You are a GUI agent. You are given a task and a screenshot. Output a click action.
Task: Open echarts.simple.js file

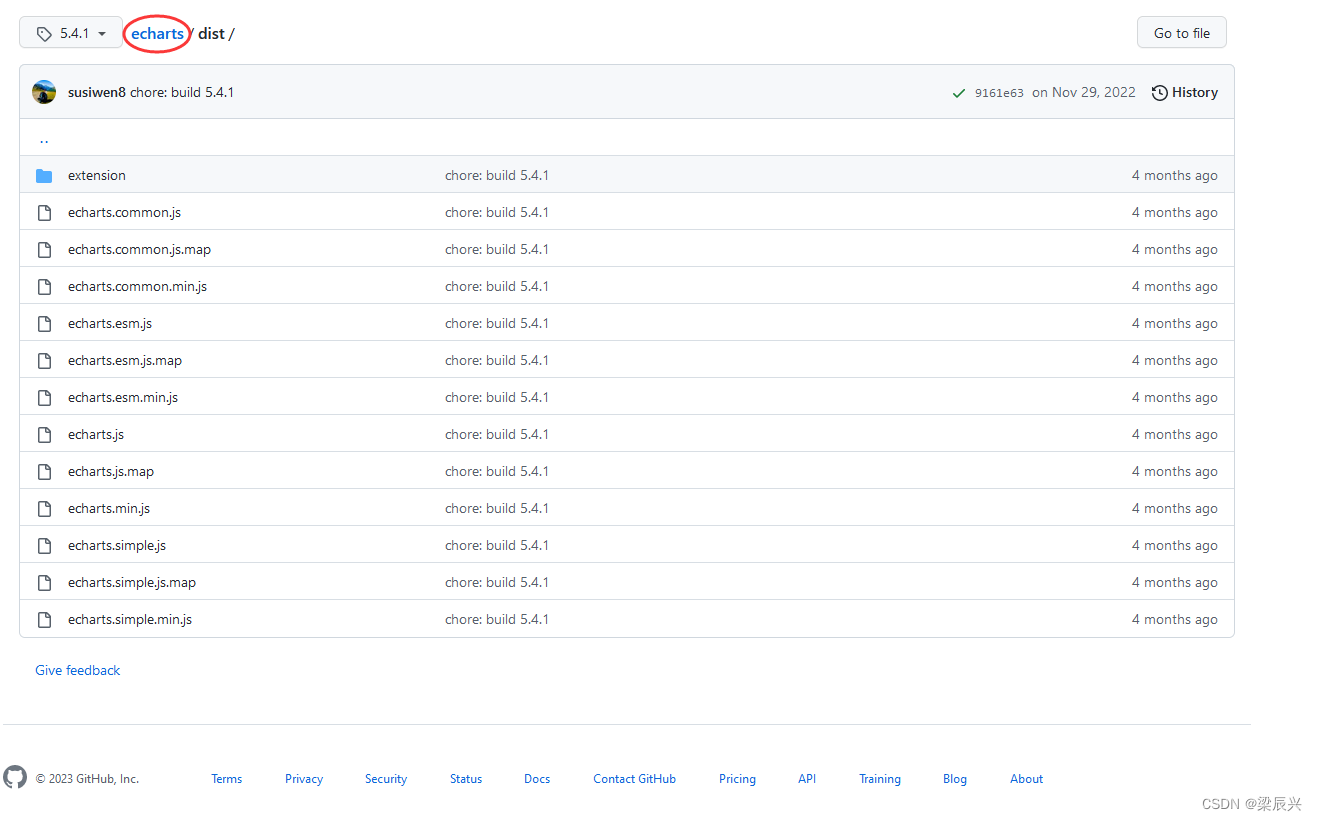(x=117, y=545)
